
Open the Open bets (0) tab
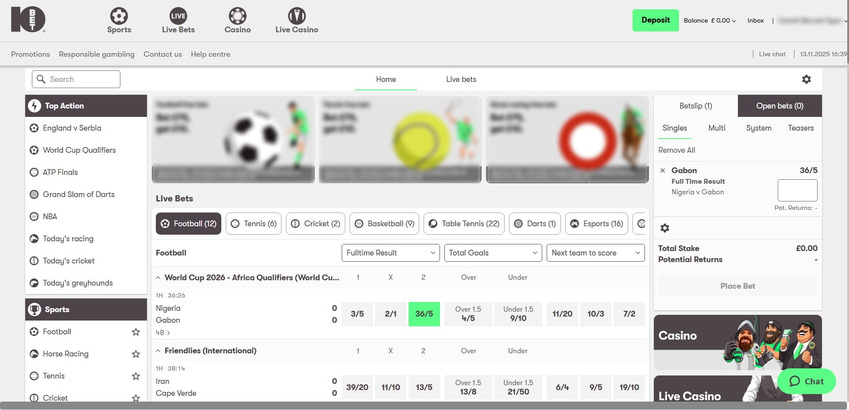click(780, 106)
